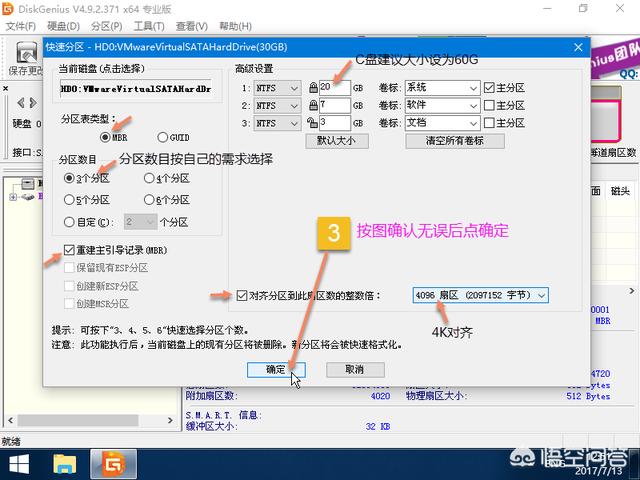640x480 pixels.
Task: Open the 查看(V) menu
Action: coord(191,27)
